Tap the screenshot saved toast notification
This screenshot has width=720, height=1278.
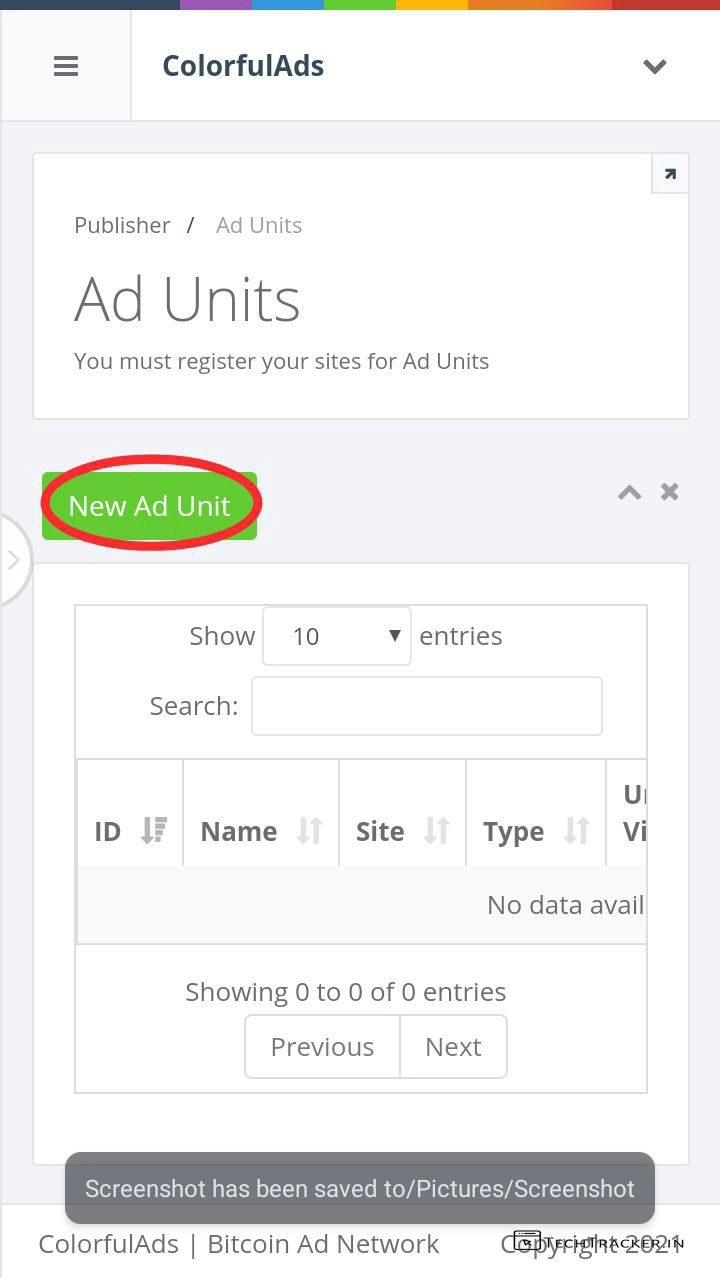360,1188
